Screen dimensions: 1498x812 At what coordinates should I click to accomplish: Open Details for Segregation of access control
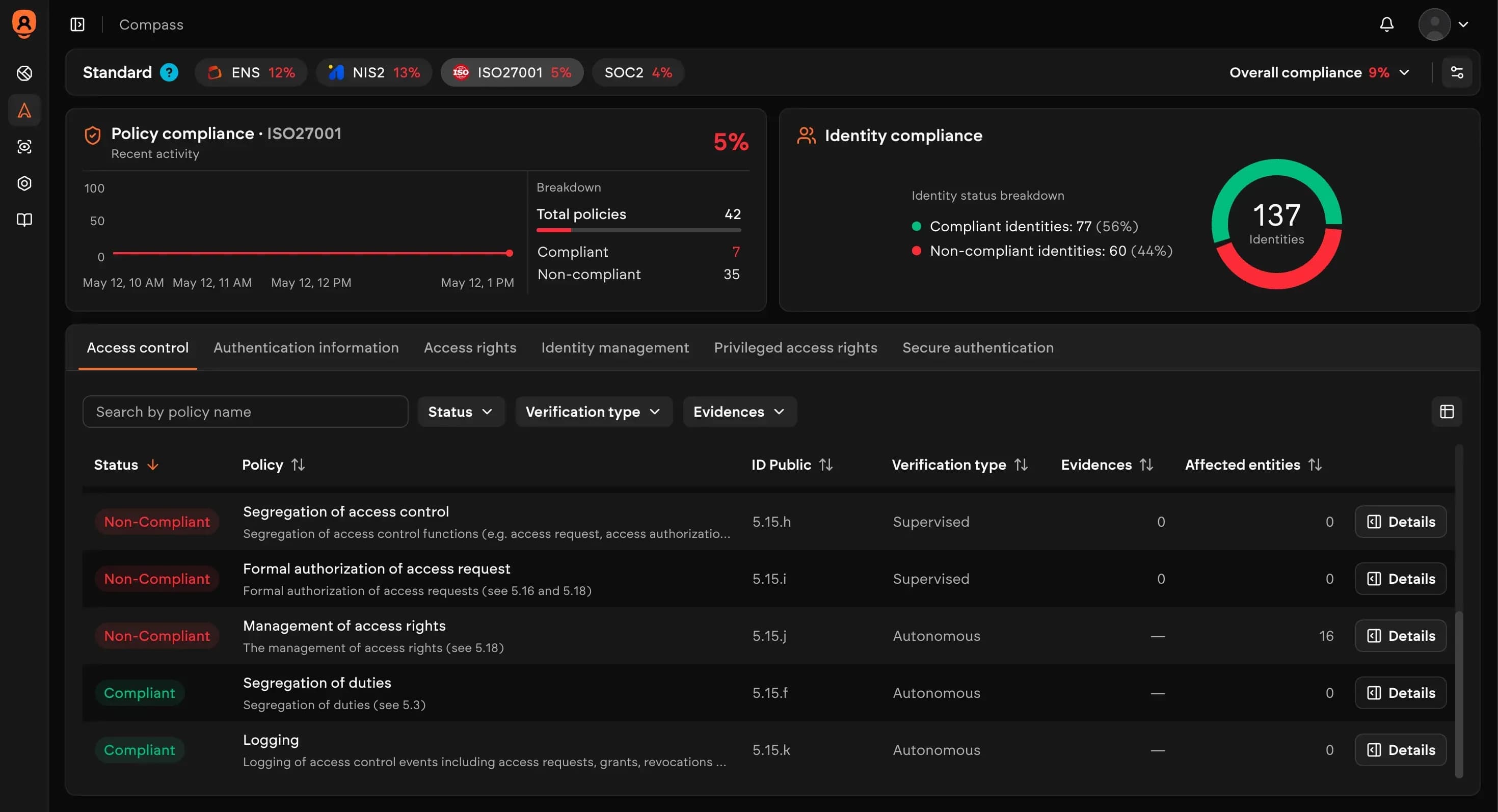(x=1400, y=521)
